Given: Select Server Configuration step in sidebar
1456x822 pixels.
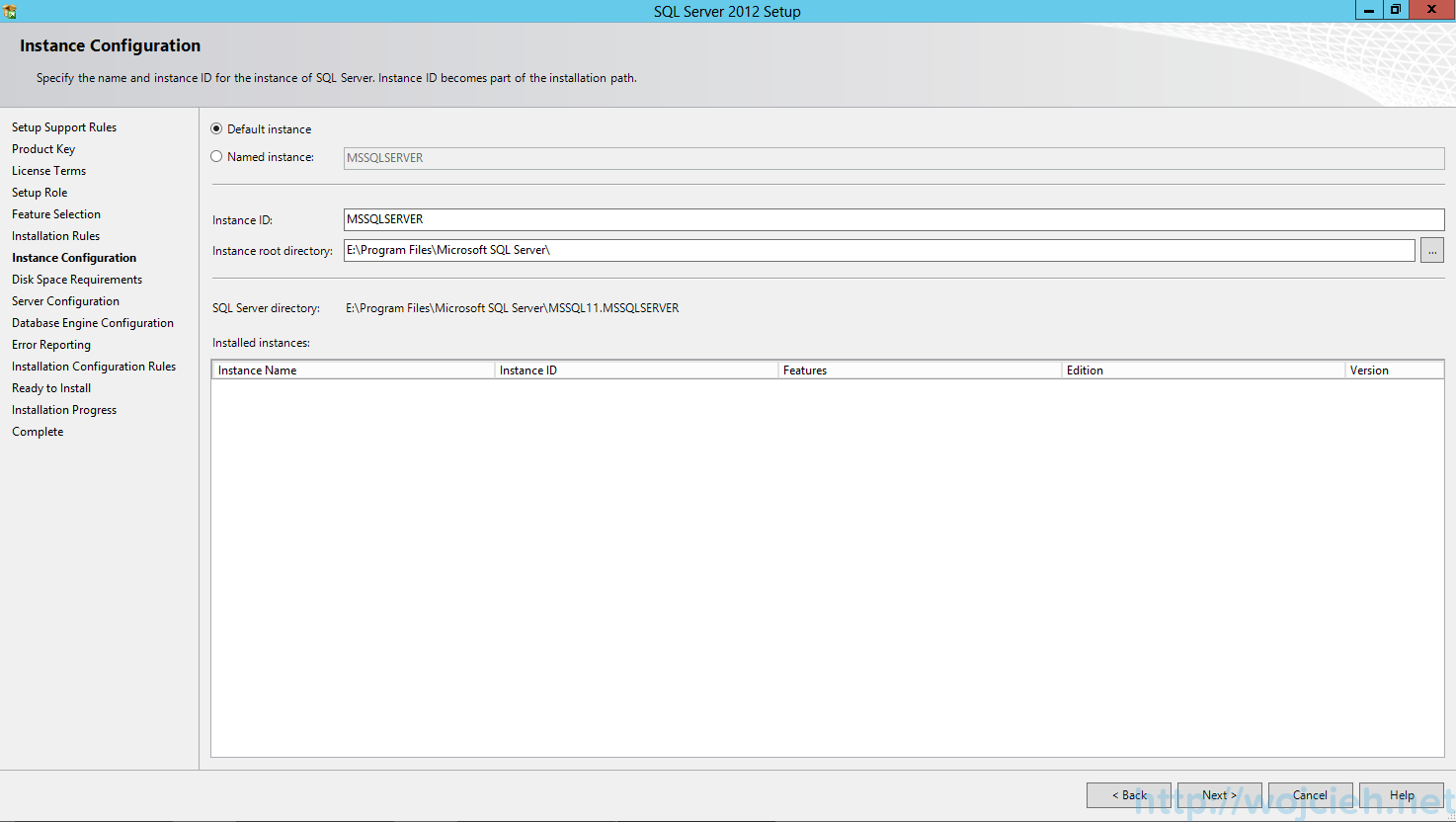Looking at the screenshot, I should (65, 301).
